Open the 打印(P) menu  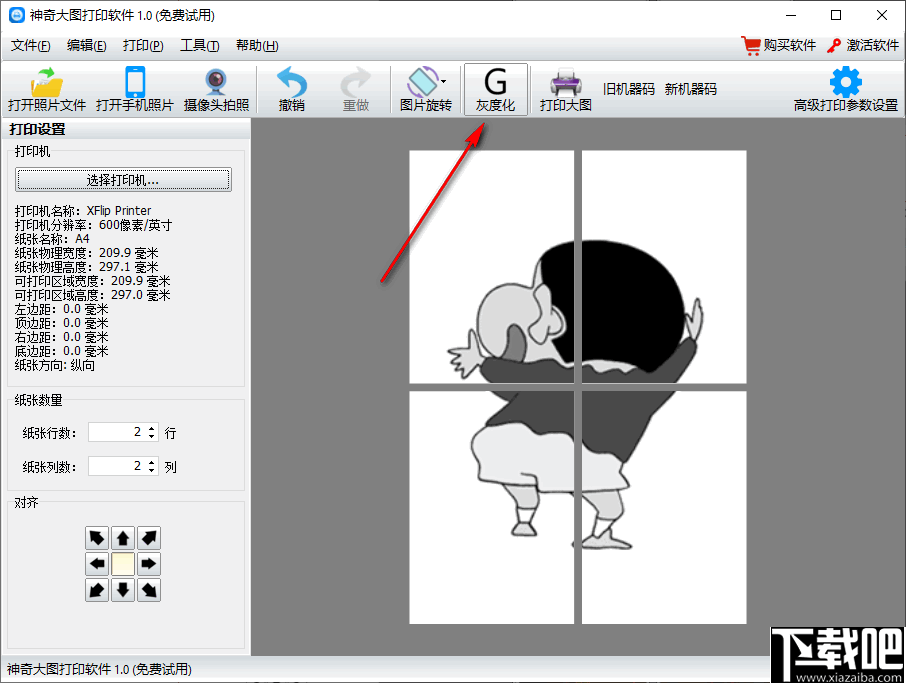click(143, 45)
